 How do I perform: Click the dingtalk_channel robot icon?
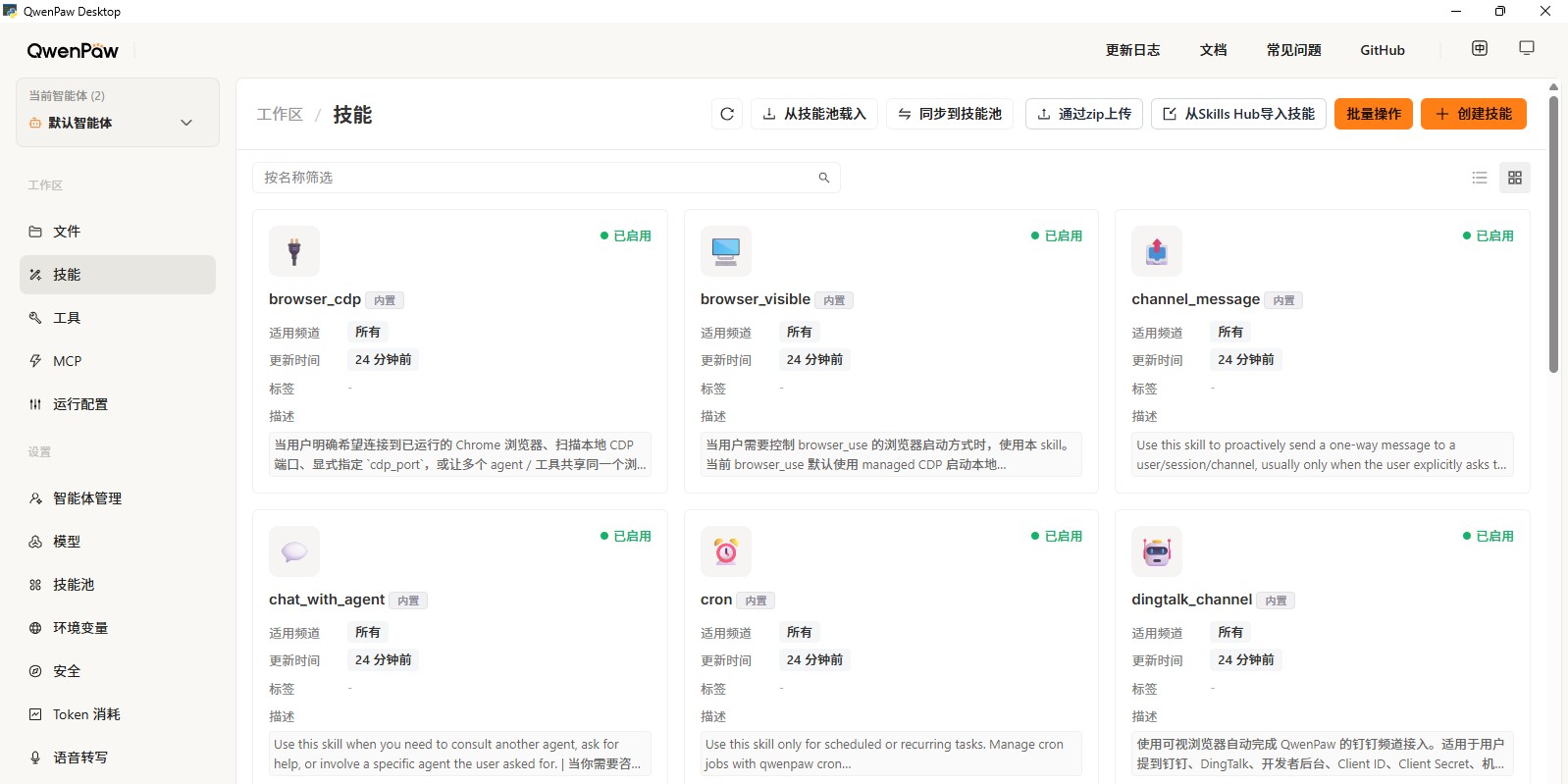pyautogui.click(x=1157, y=551)
